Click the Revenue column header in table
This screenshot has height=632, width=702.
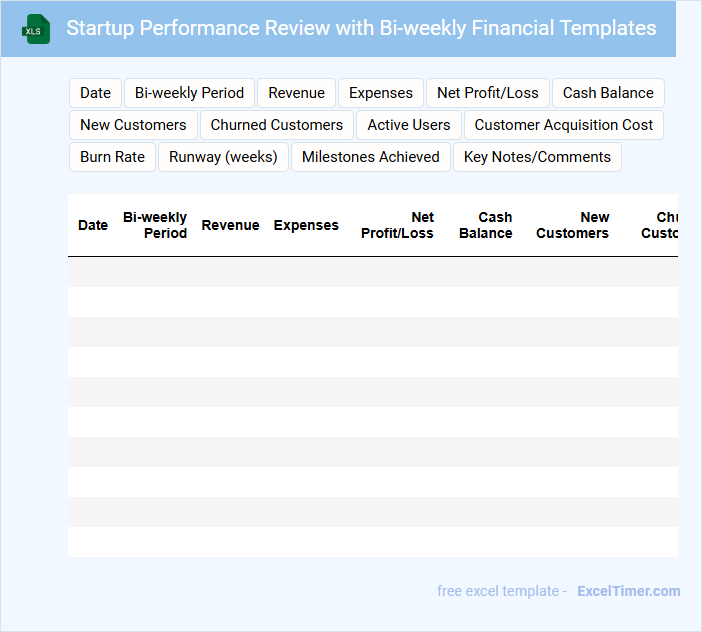230,225
